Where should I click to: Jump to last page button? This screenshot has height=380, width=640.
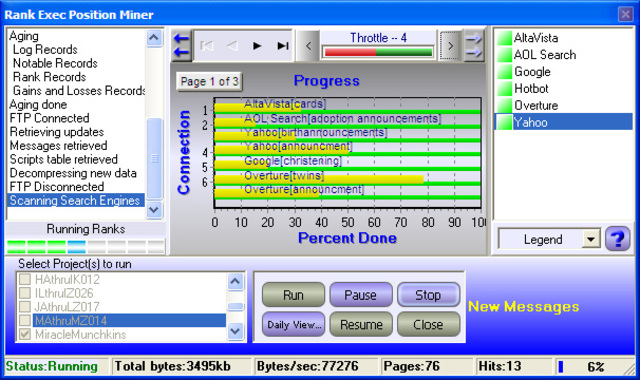click(283, 46)
